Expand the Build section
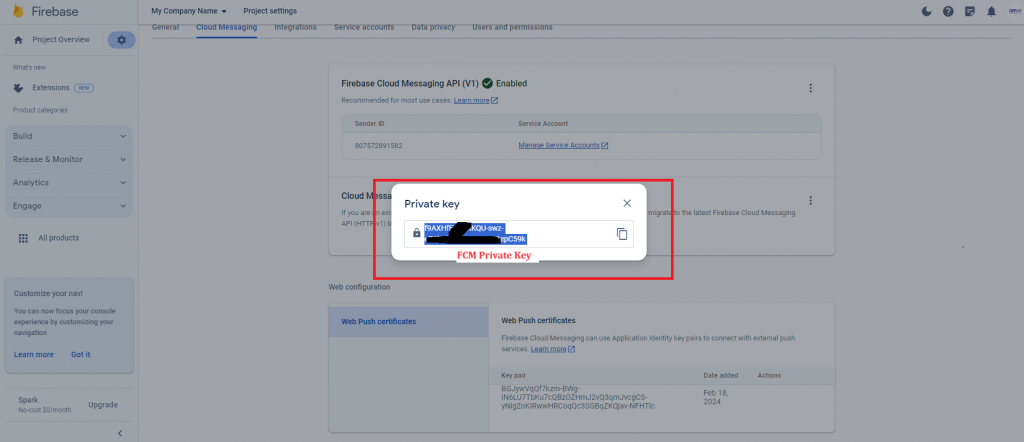Image resolution: width=1024 pixels, height=442 pixels. [69, 136]
